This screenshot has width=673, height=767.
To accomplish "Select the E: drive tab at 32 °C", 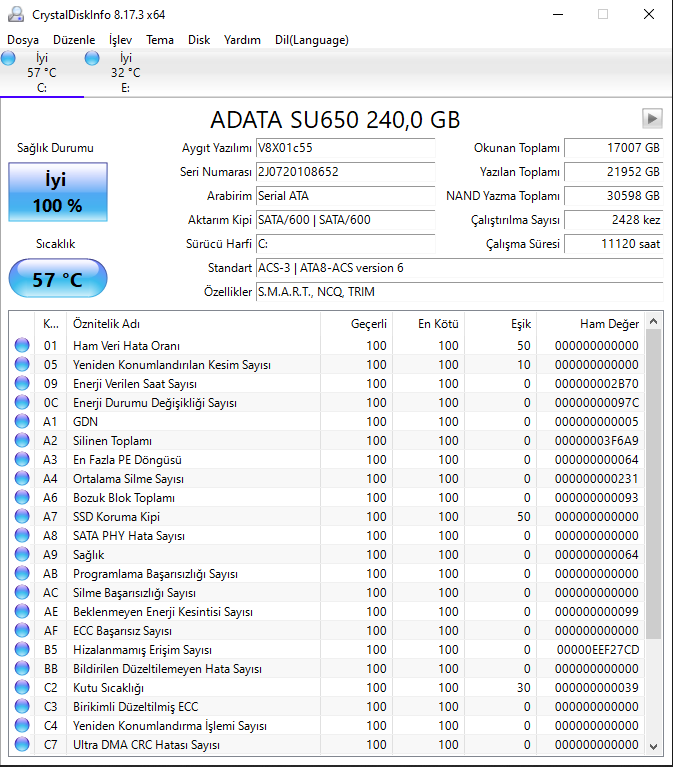I will (126, 73).
